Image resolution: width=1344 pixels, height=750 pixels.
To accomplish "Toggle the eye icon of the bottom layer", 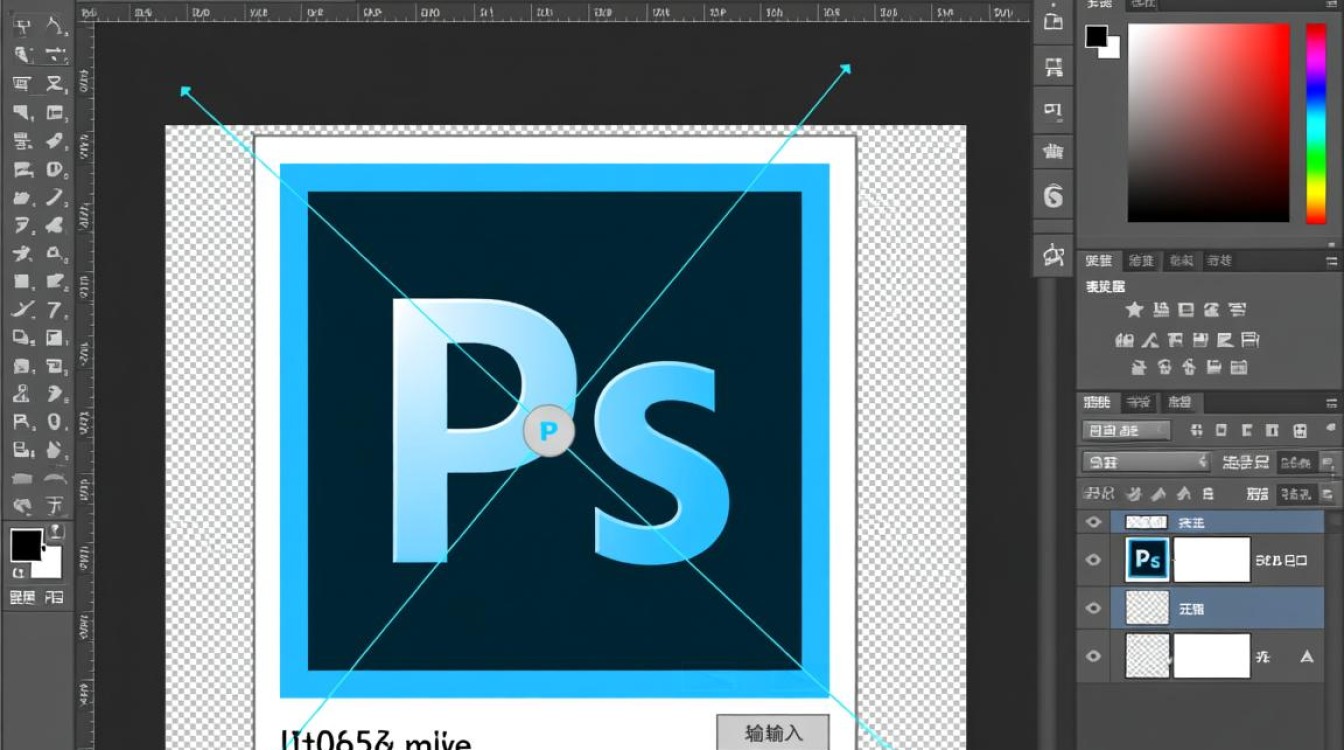I will pyautogui.click(x=1093, y=656).
